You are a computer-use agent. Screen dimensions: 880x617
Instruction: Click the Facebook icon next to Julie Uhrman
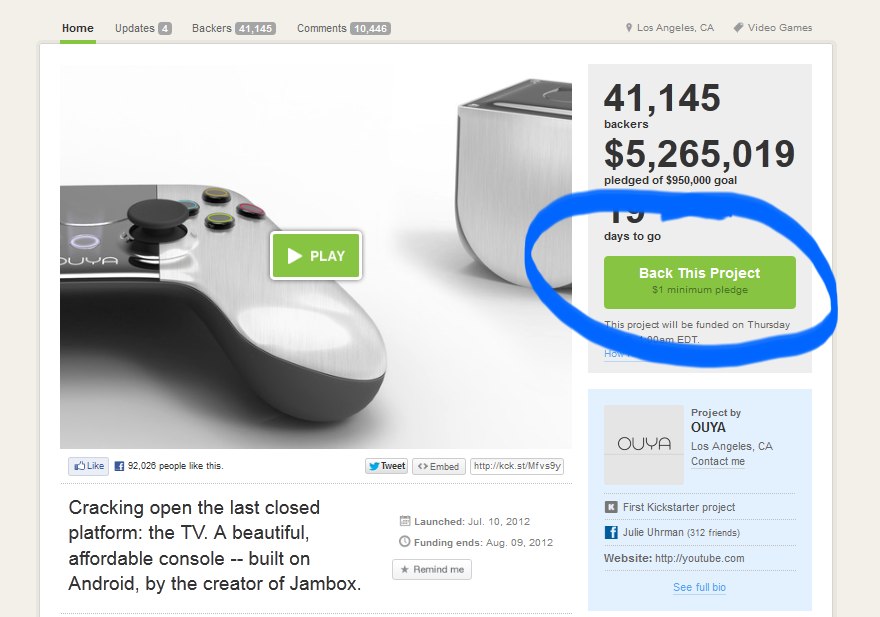[x=611, y=532]
